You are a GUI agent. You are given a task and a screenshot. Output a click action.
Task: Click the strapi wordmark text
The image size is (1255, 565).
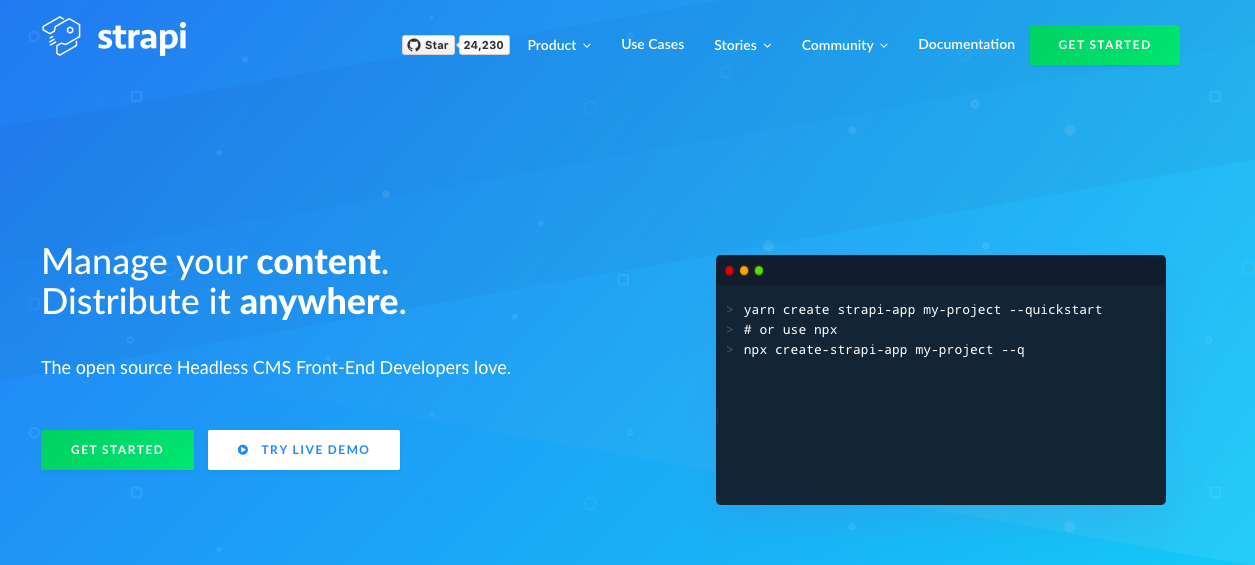tap(142, 38)
